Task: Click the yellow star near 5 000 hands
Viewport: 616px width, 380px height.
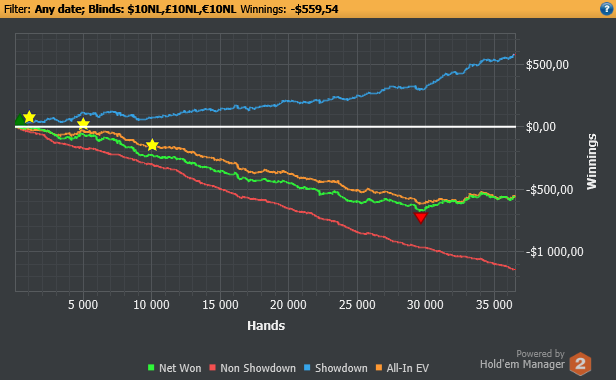Action: (x=83, y=124)
